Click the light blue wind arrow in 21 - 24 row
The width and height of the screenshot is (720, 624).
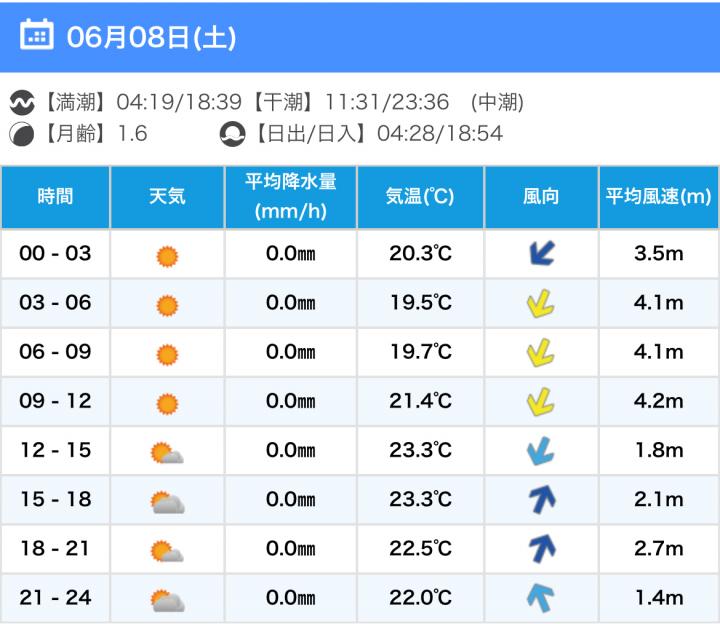(541, 598)
